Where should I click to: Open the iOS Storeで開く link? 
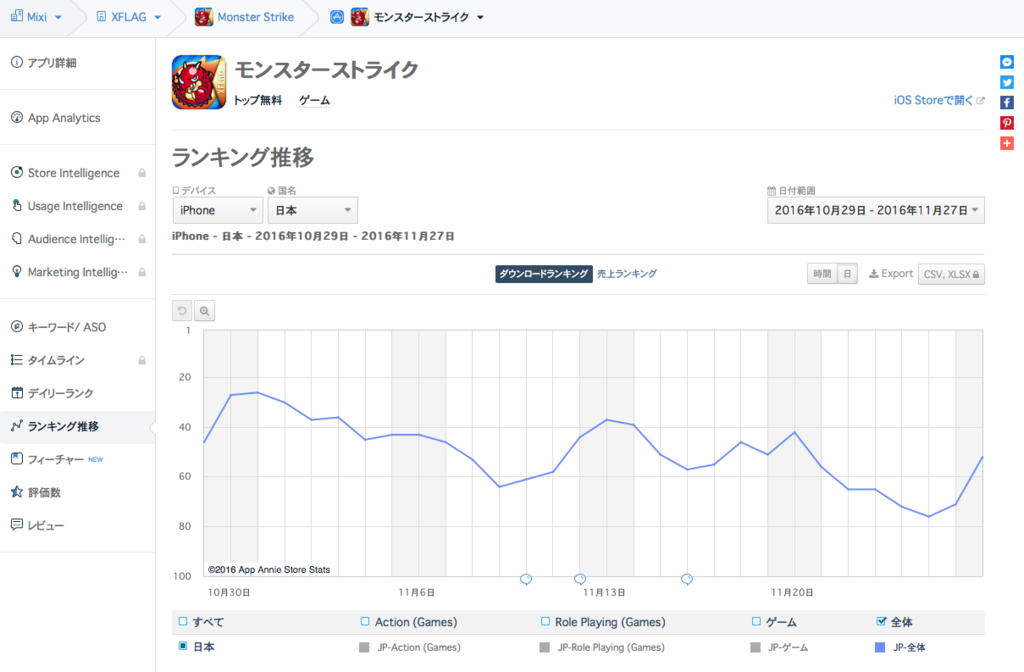(x=938, y=100)
